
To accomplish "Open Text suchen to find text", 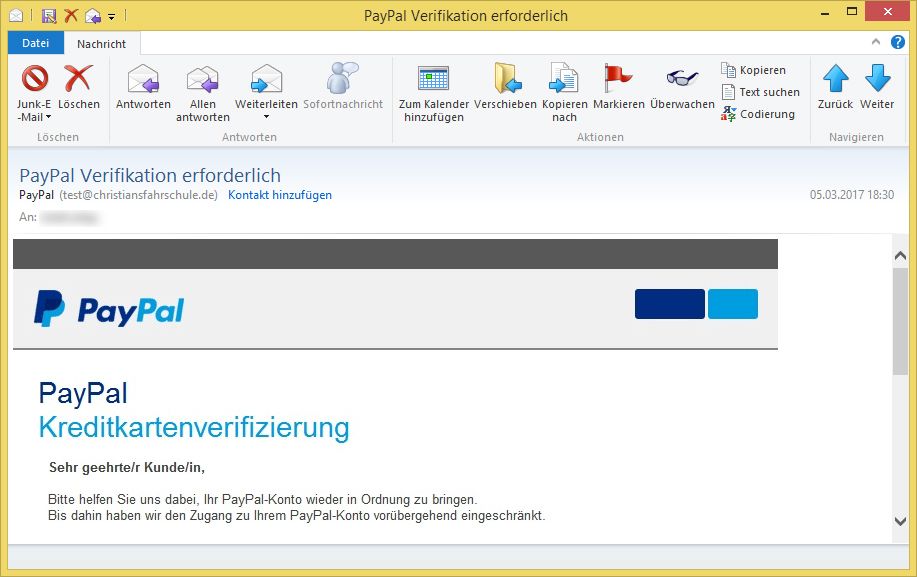I will pyautogui.click(x=760, y=92).
